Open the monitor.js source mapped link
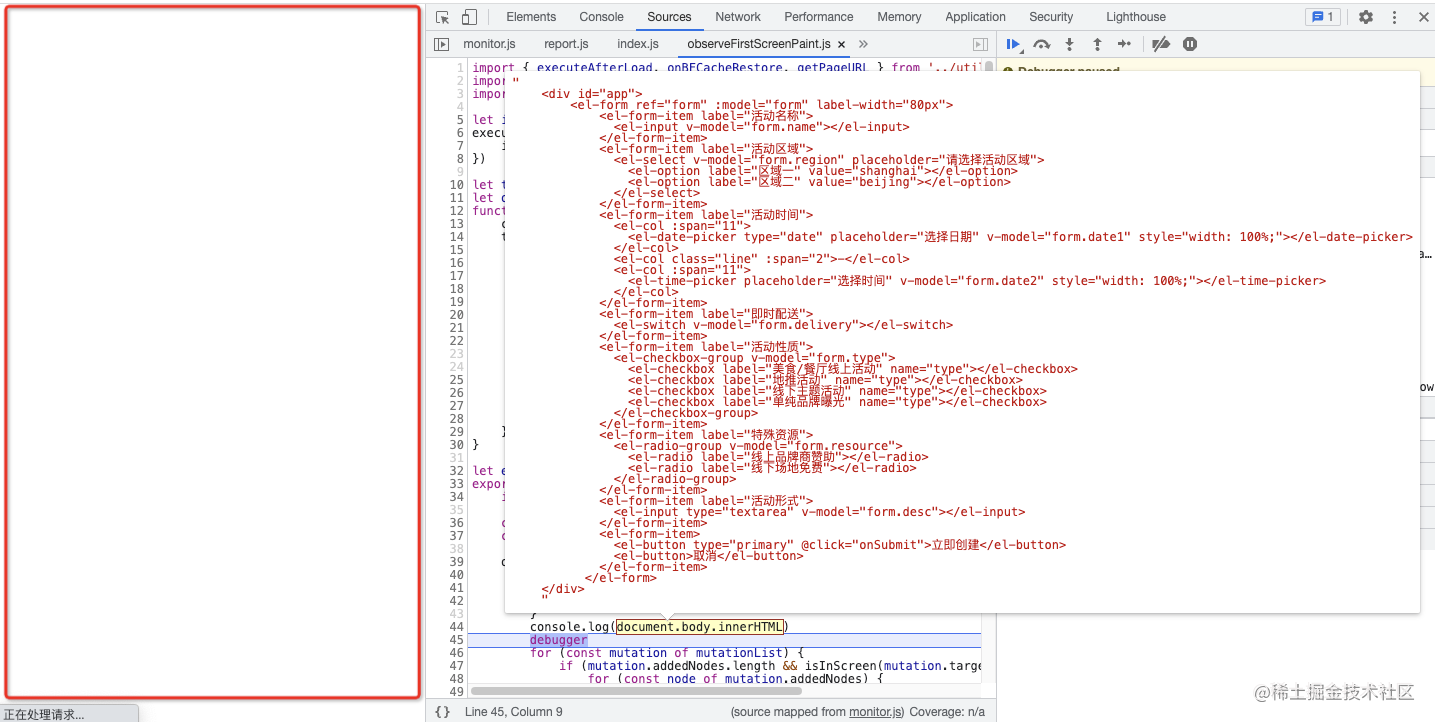1435x722 pixels. pyautogui.click(x=876, y=712)
